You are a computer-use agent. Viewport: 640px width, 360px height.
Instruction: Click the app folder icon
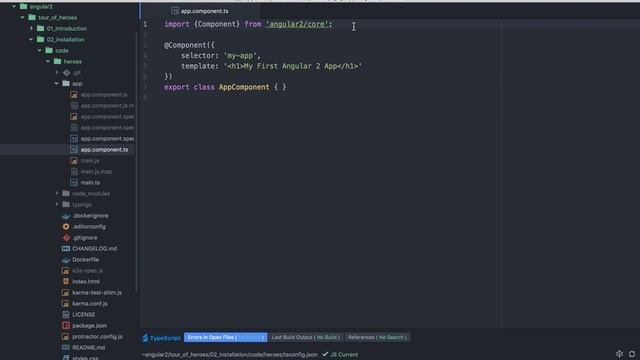[66, 84]
